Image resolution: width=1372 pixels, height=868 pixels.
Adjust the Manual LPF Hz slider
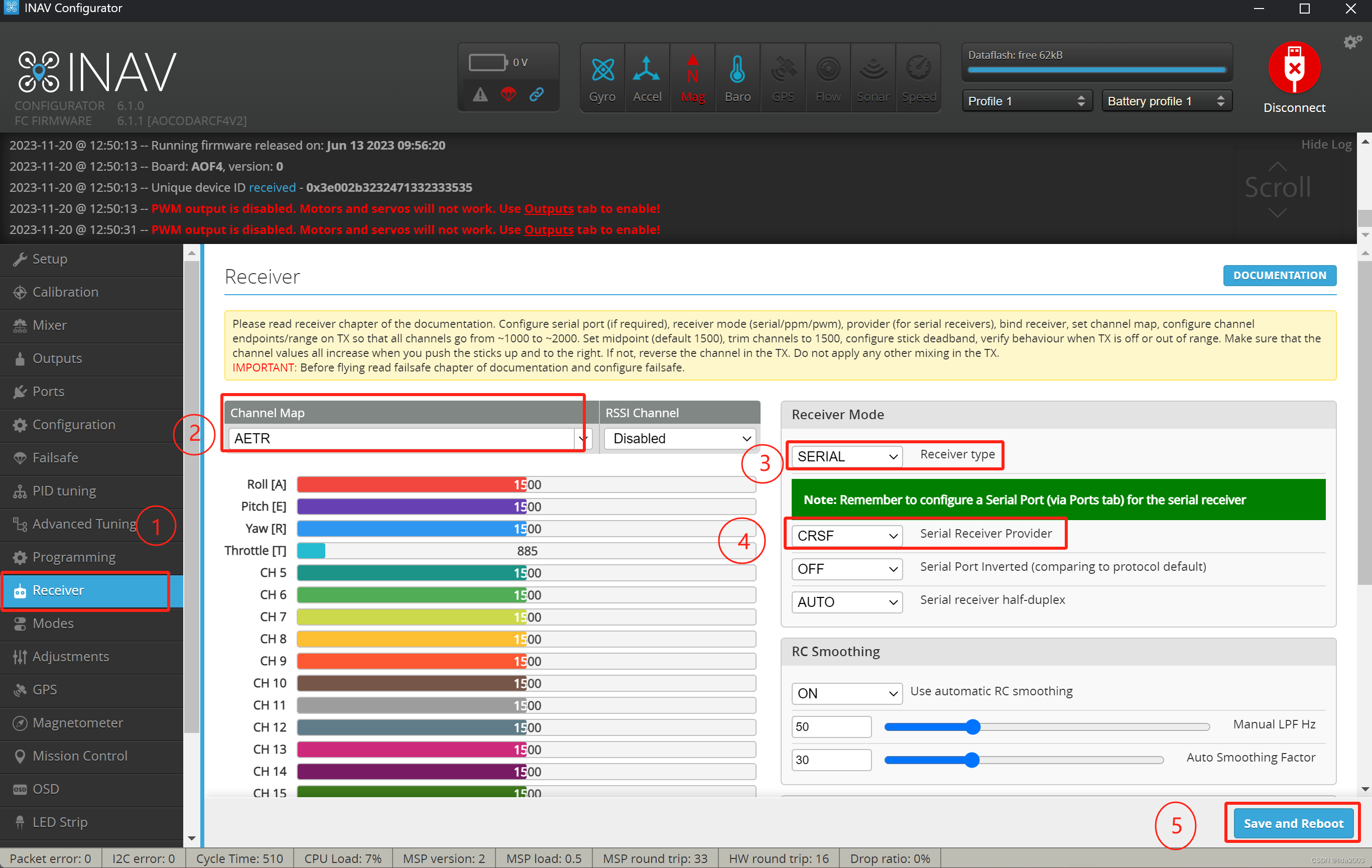click(972, 726)
